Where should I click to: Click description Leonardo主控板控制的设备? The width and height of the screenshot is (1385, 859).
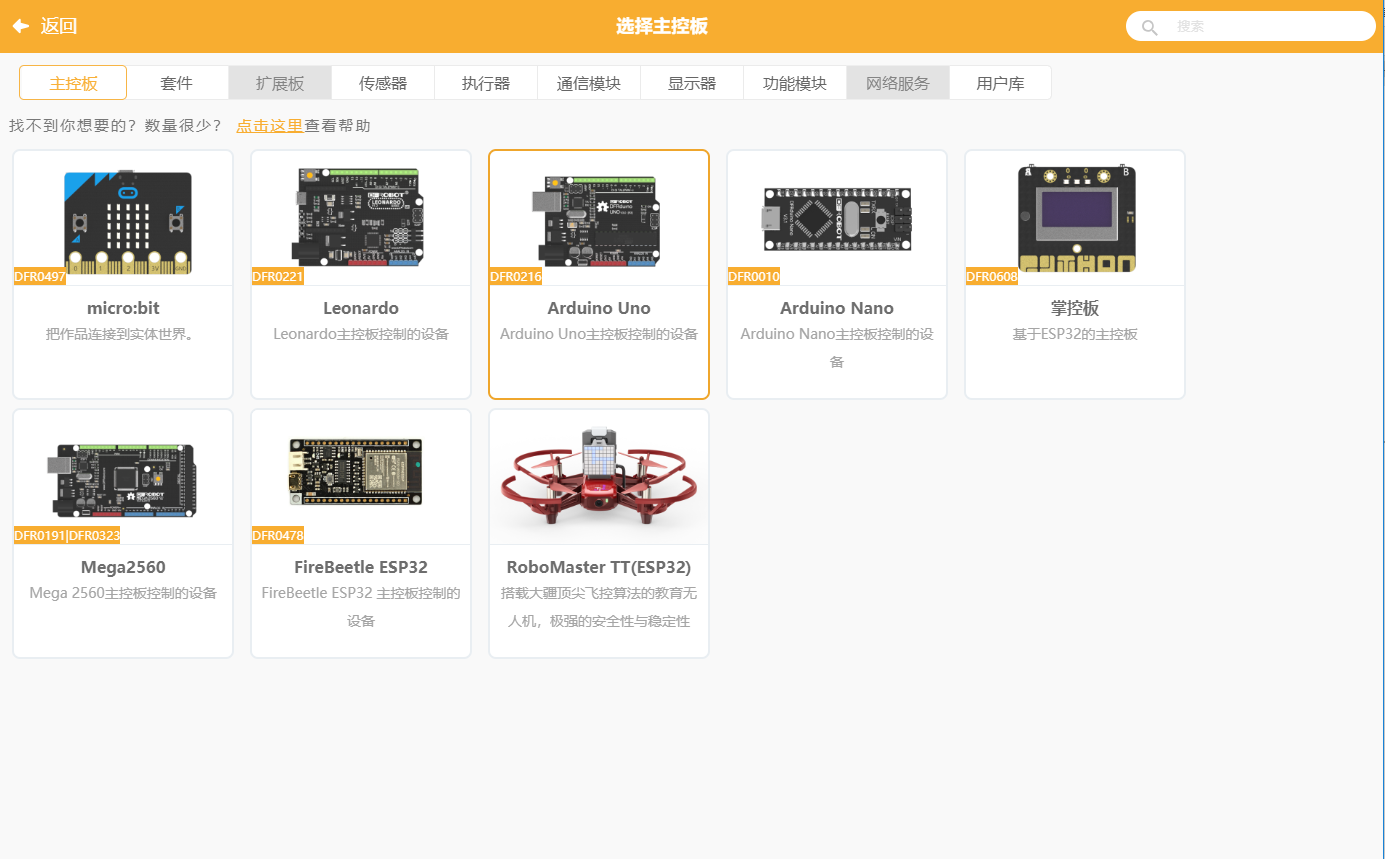(x=361, y=334)
